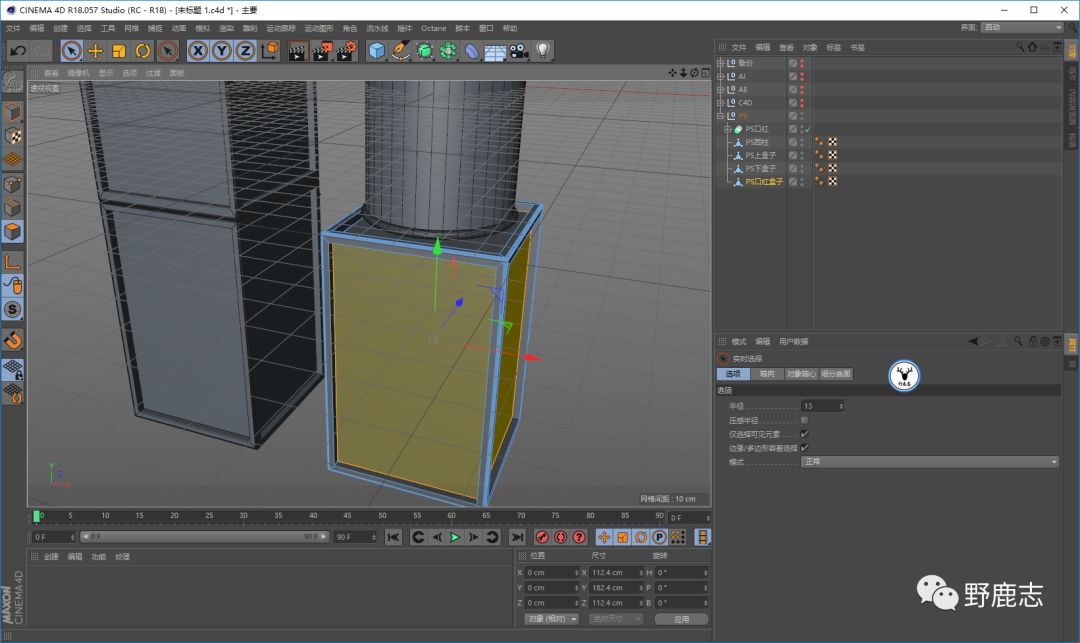The width and height of the screenshot is (1080, 643).
Task: Open the light bulb light object icon
Action: pyautogui.click(x=543, y=51)
